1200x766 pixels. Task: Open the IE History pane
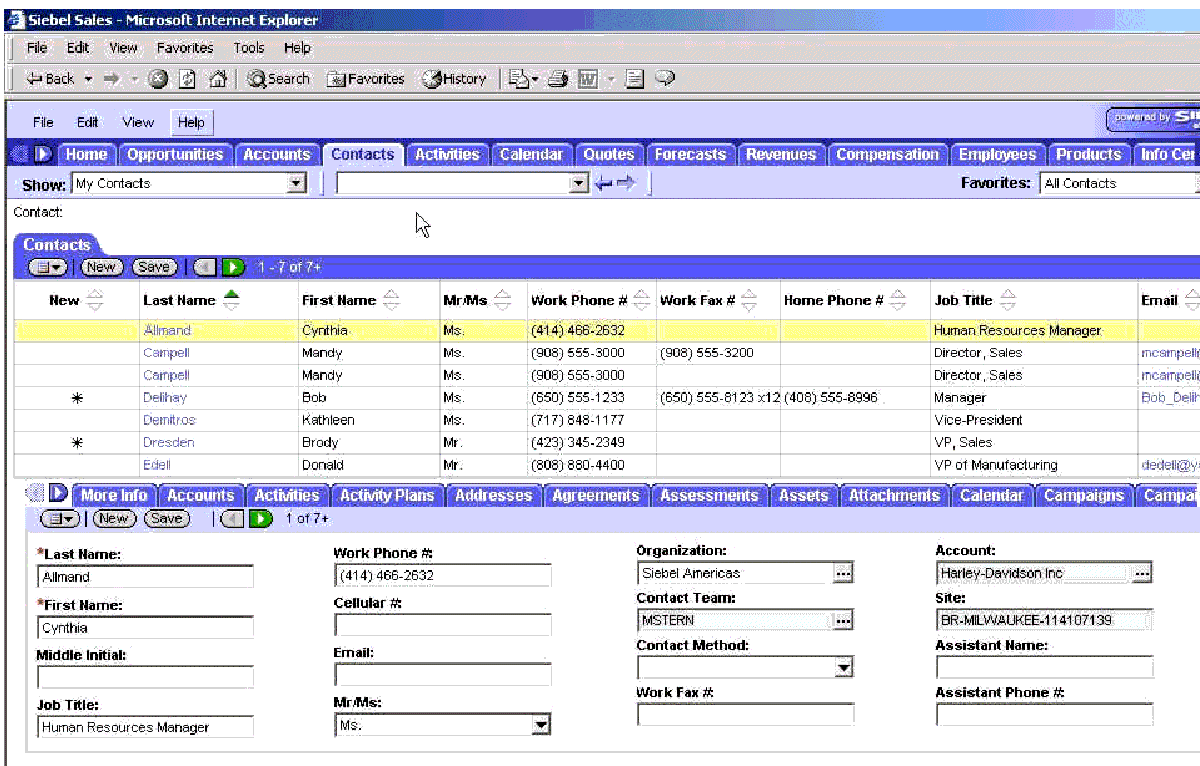(x=454, y=79)
